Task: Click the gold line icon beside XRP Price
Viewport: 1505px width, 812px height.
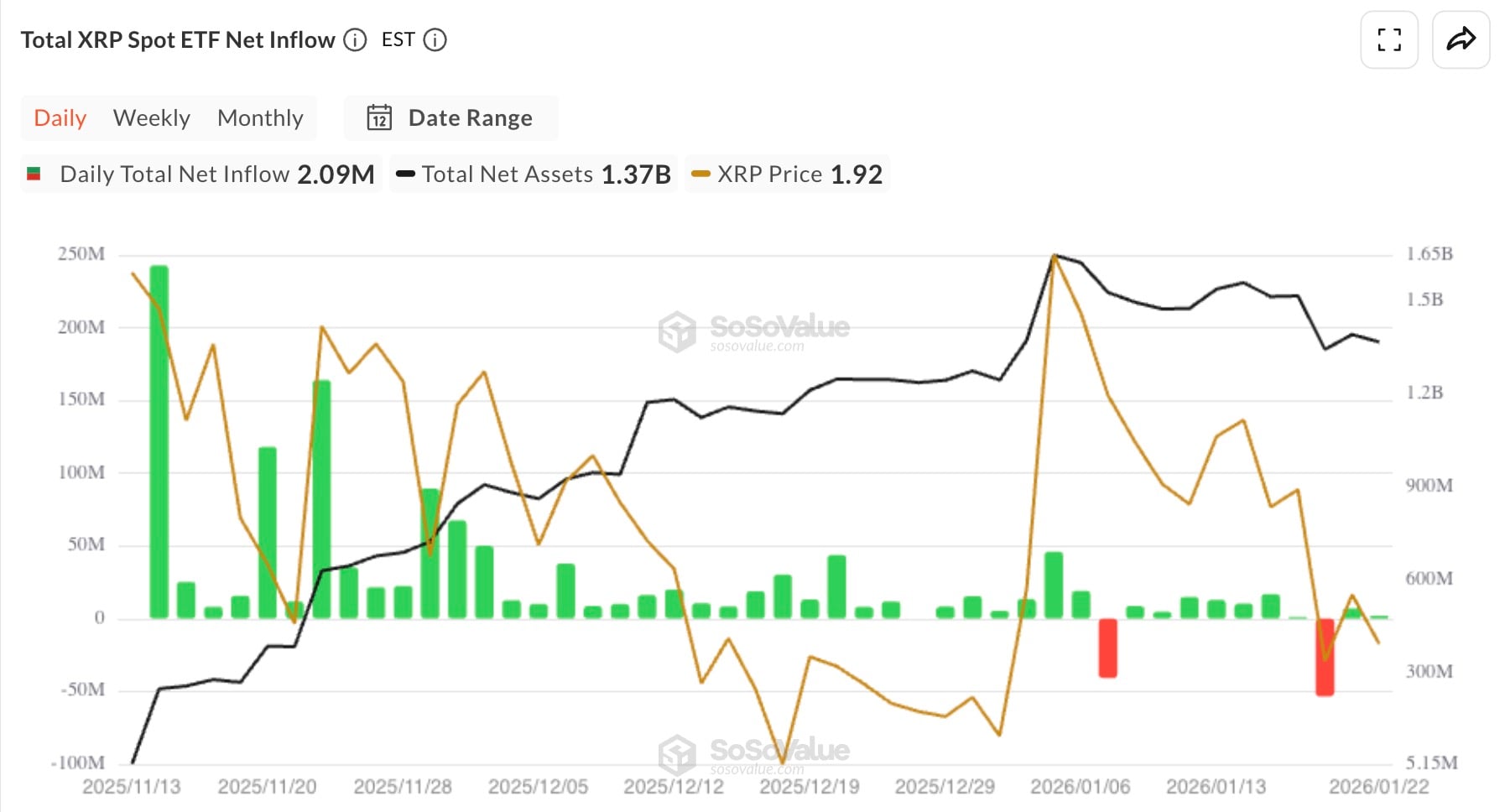Action: [x=699, y=174]
